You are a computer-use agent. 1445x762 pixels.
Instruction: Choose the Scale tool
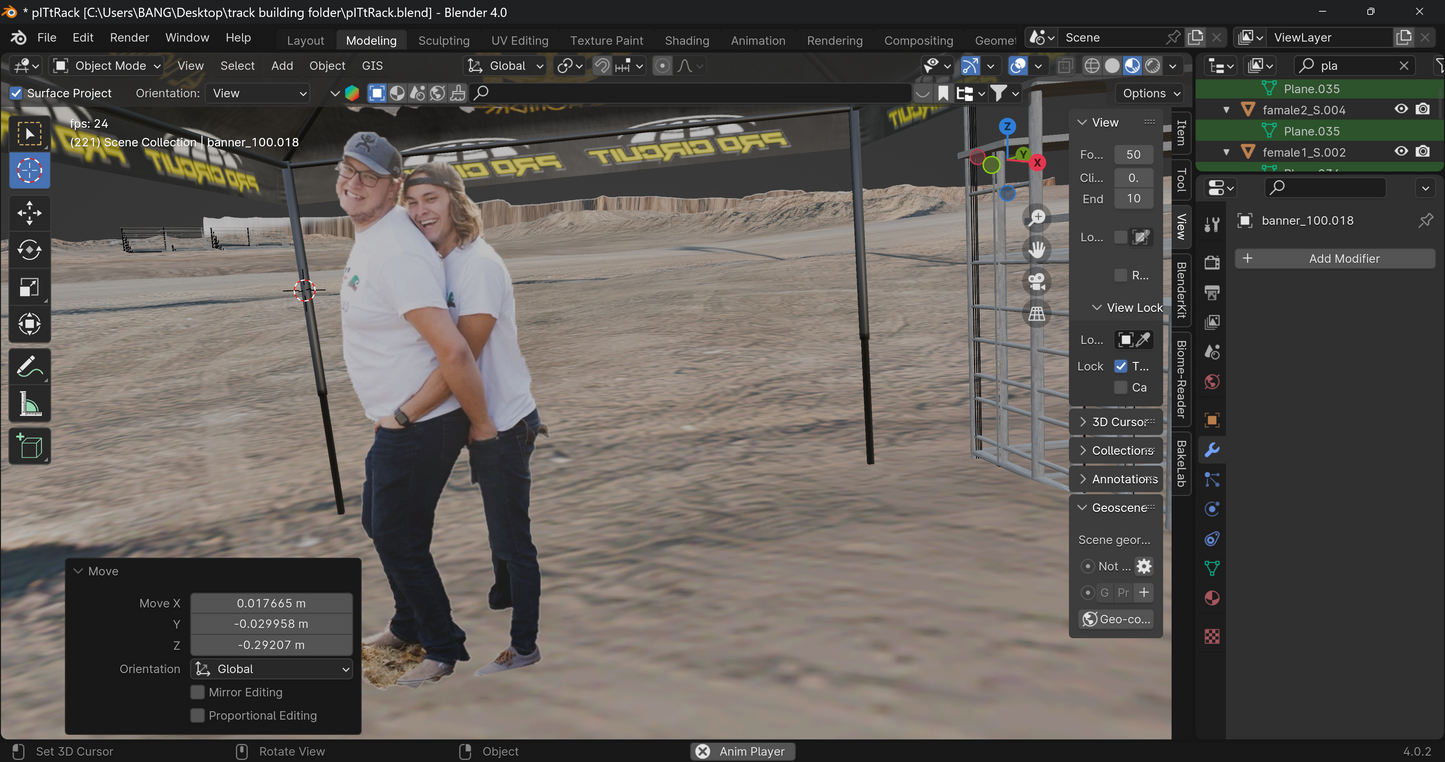click(29, 288)
